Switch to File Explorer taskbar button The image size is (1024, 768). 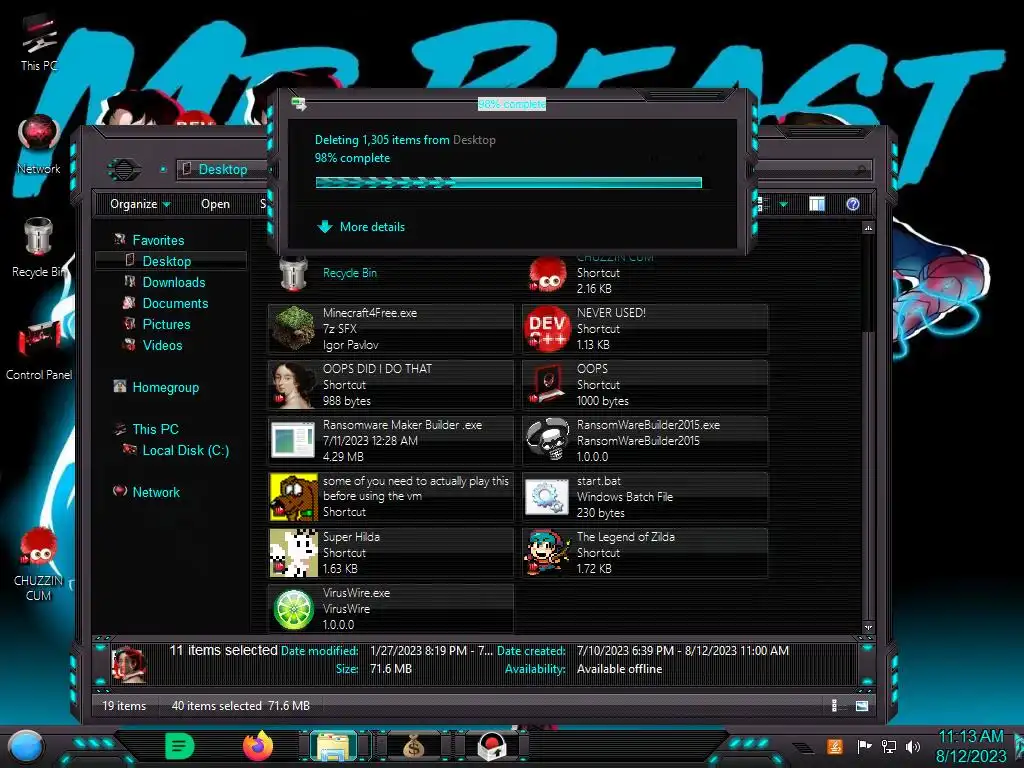(334, 746)
